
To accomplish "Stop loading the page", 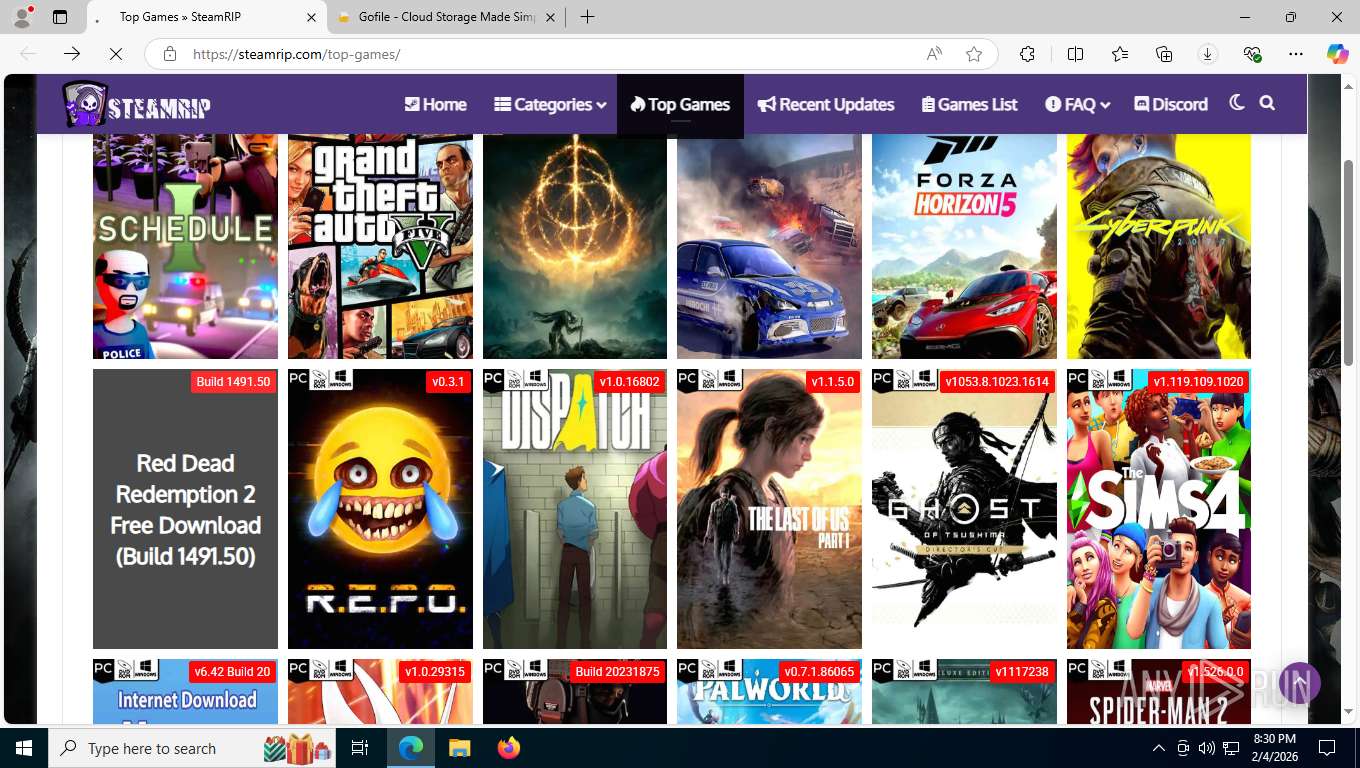I will [x=116, y=54].
